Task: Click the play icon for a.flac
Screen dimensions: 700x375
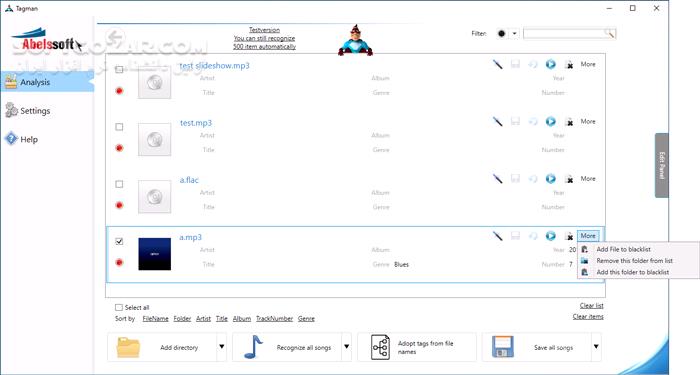Action: click(x=551, y=179)
